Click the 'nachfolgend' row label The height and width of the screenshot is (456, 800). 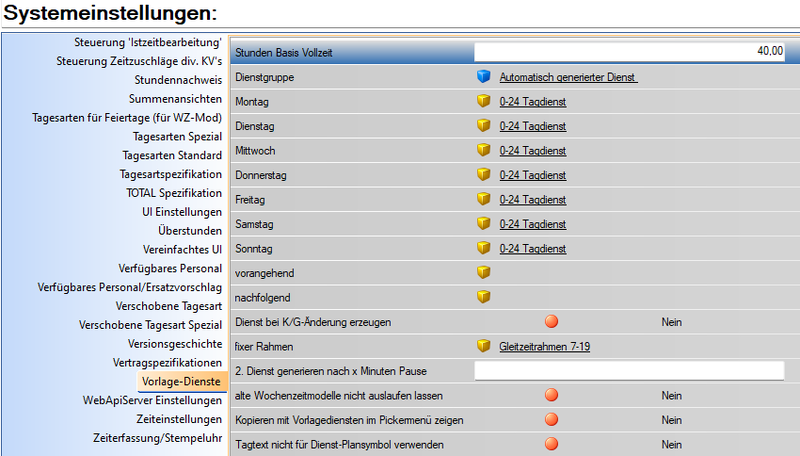click(262, 297)
